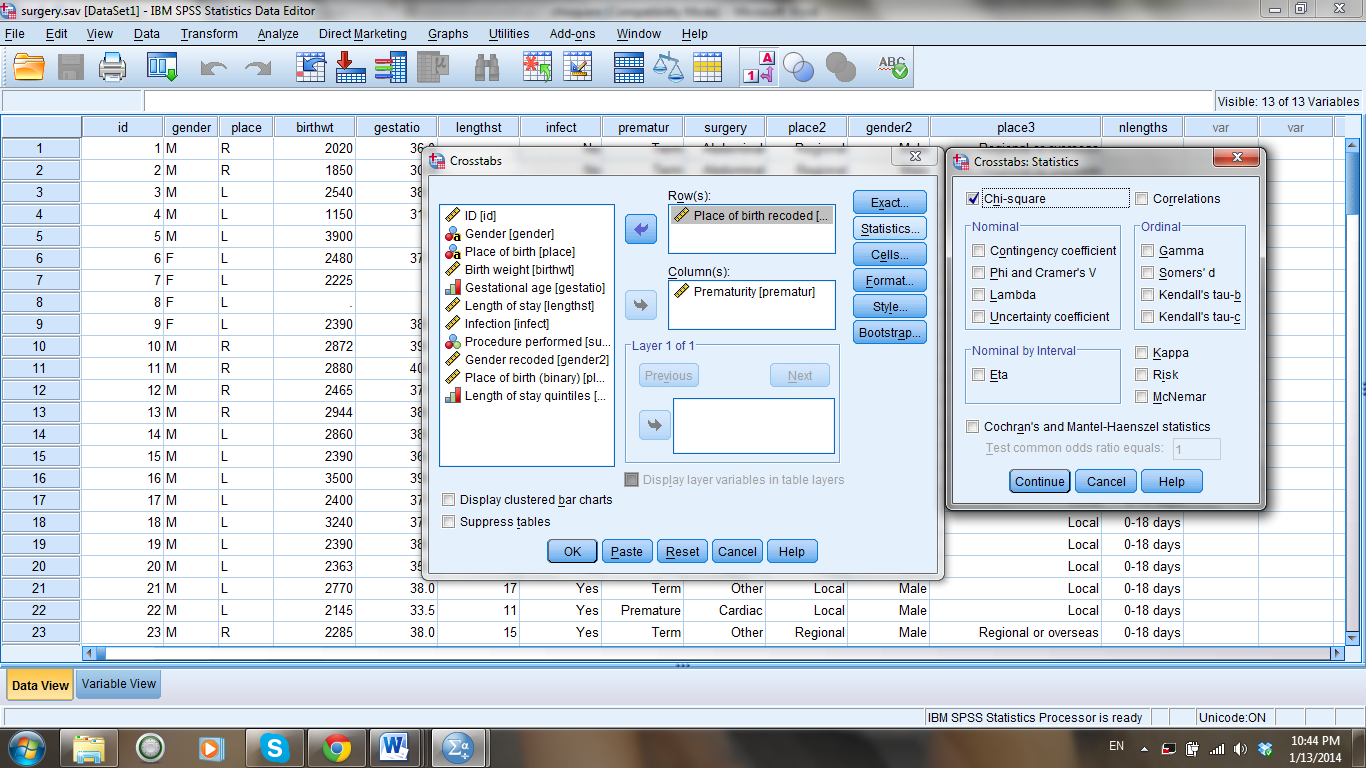Click the Layer variable arrow button

click(653, 426)
